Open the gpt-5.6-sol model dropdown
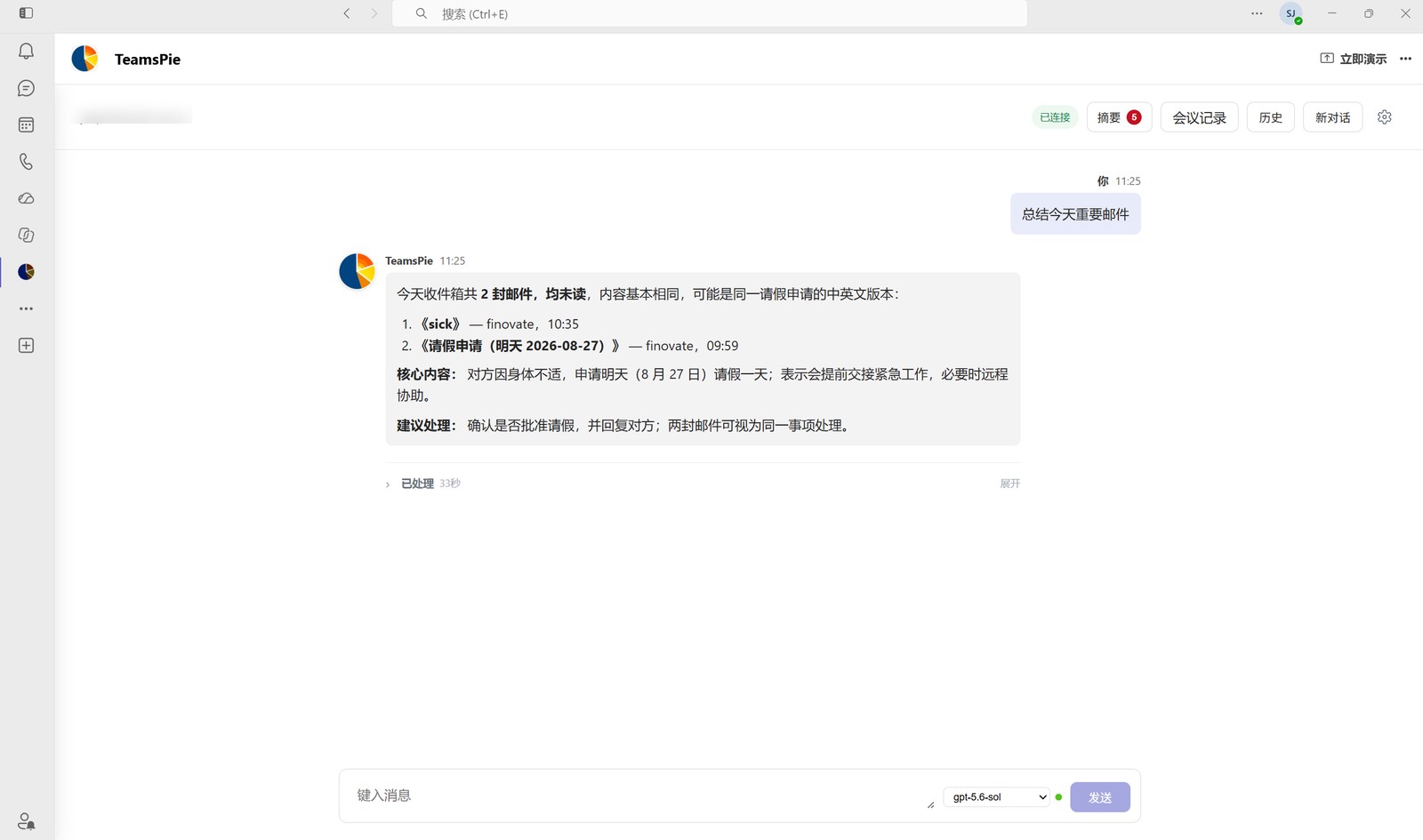Screen dimensions: 1423x840 click(996, 797)
